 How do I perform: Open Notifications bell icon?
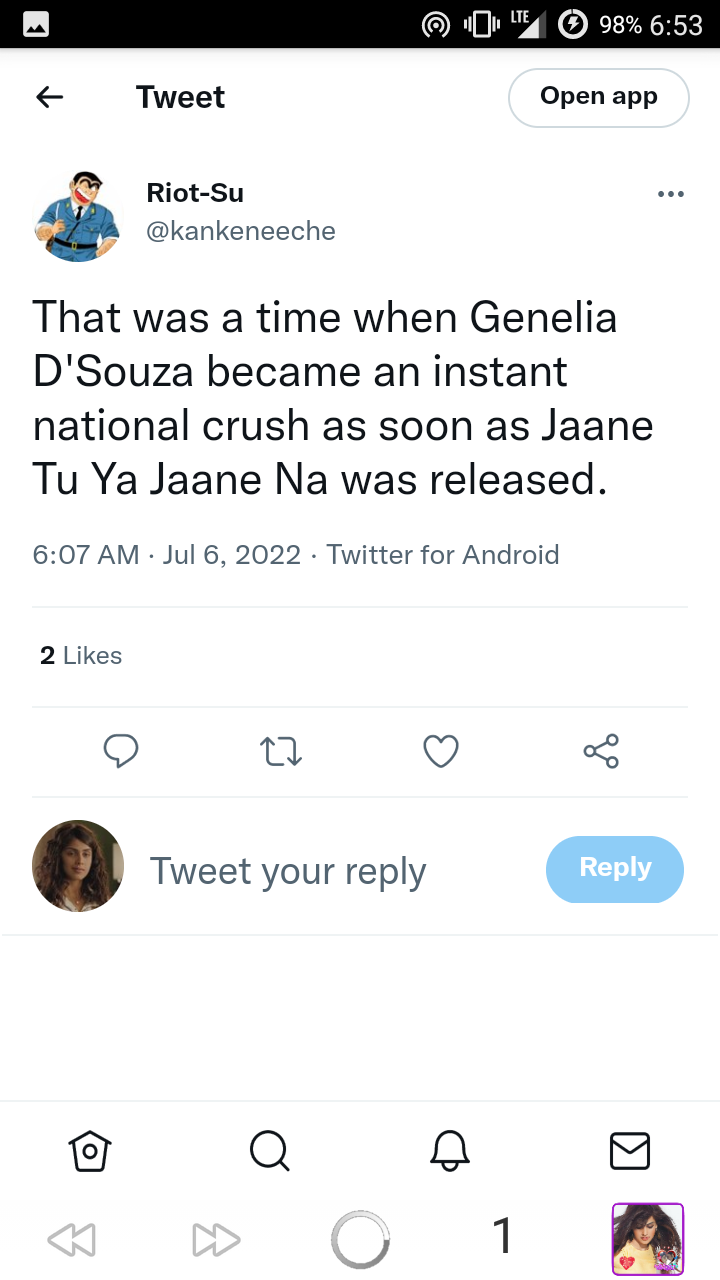[450, 1151]
